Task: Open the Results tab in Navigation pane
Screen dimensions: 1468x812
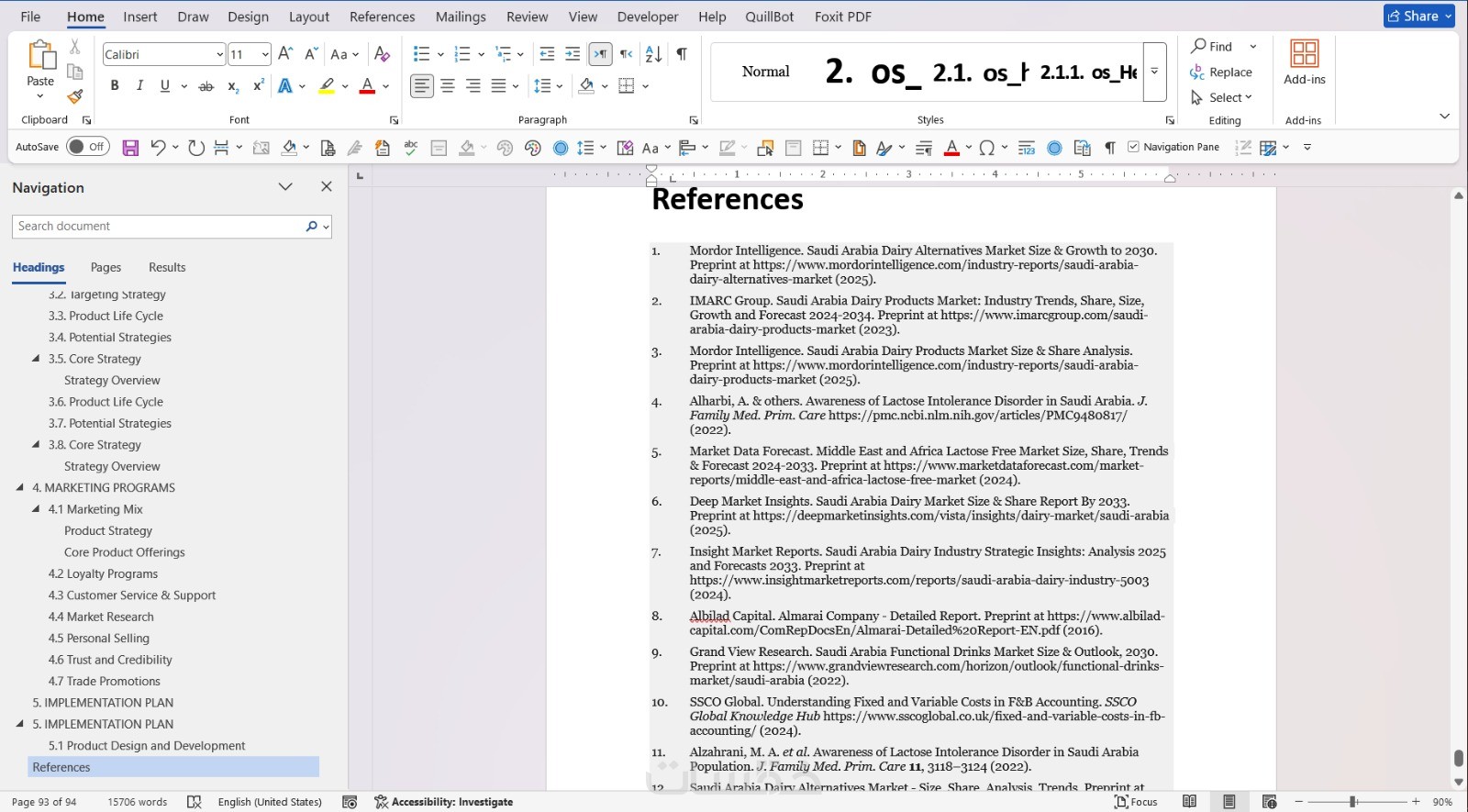Action: (167, 267)
